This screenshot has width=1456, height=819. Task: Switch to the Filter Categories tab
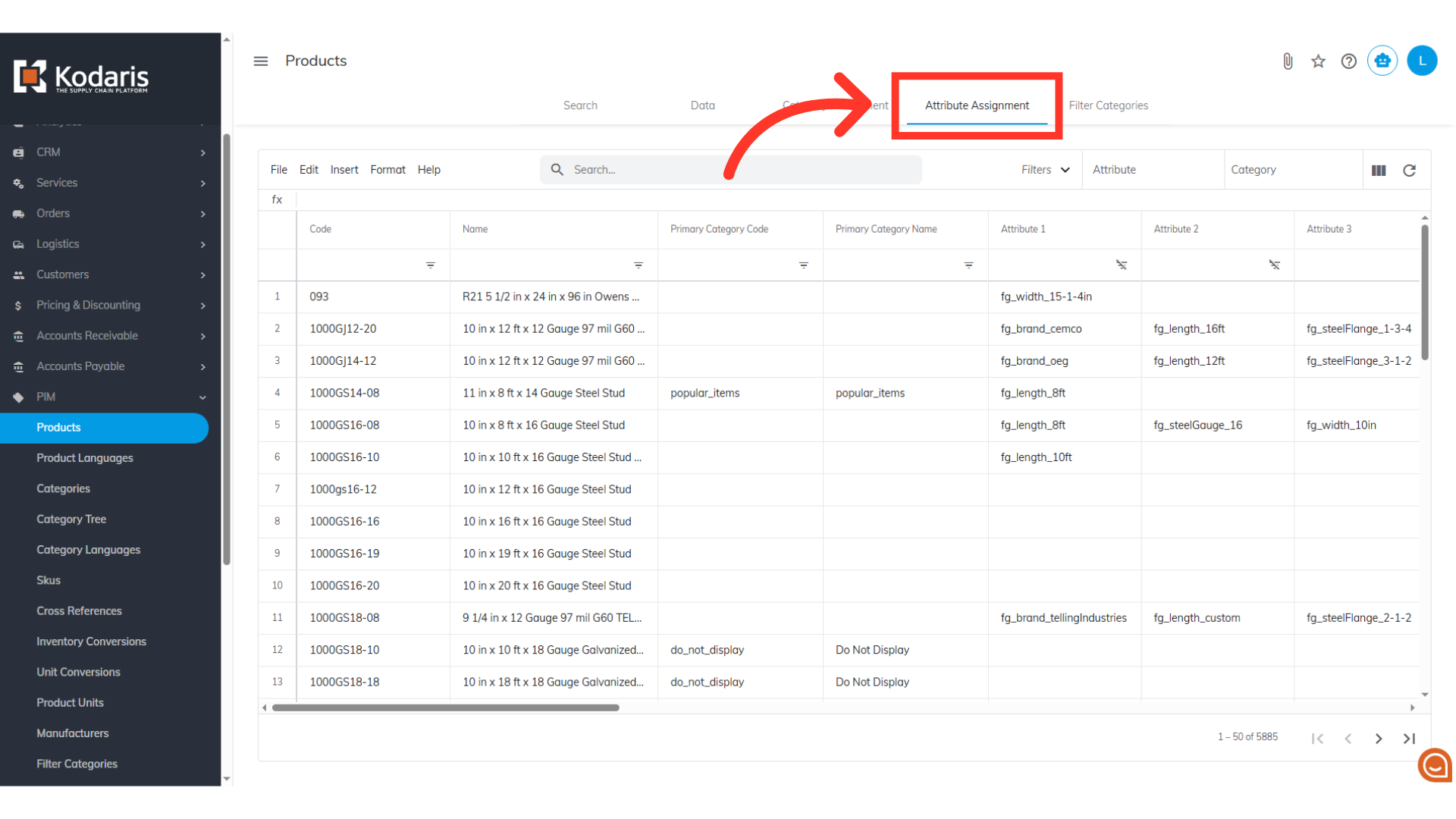pos(1108,105)
